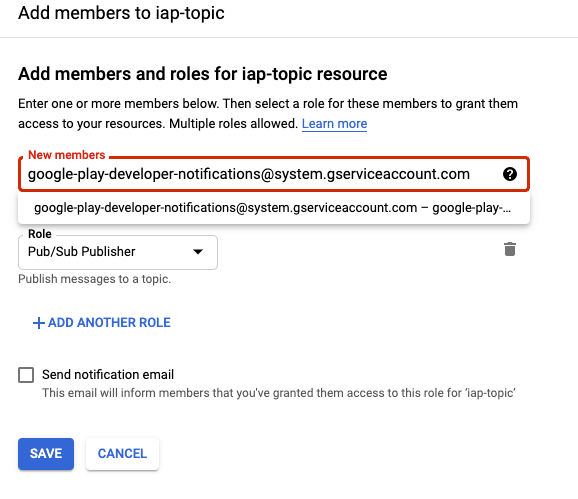Select the suggested google-play-developer-notifications account
Image resolution: width=578 pixels, height=499 pixels.
pyautogui.click(x=274, y=208)
